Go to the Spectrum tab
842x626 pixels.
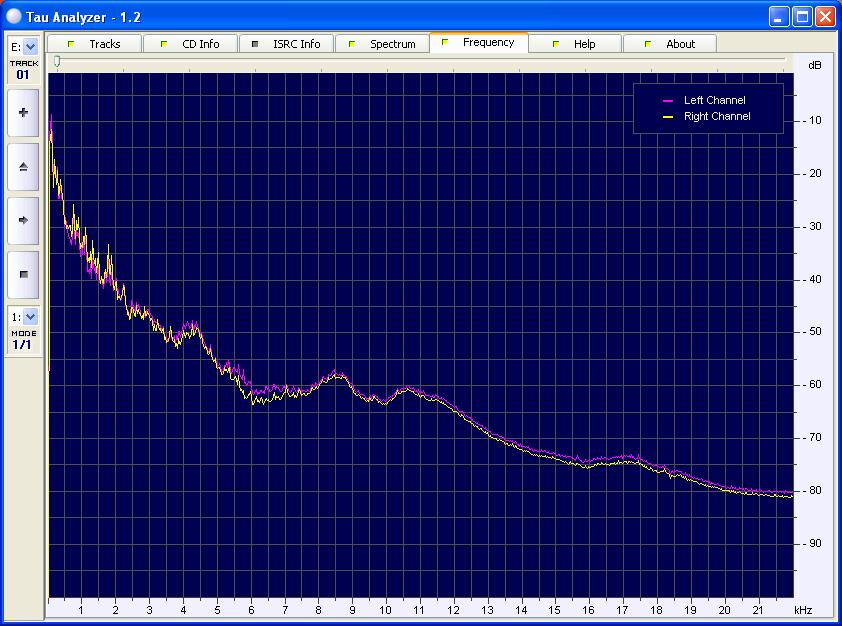[x=382, y=44]
